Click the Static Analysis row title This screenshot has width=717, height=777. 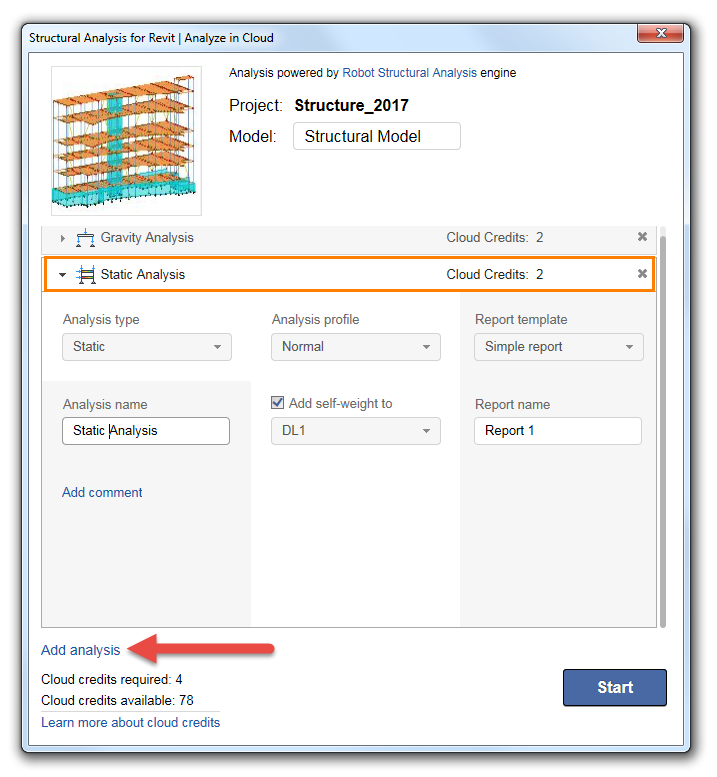tap(143, 275)
